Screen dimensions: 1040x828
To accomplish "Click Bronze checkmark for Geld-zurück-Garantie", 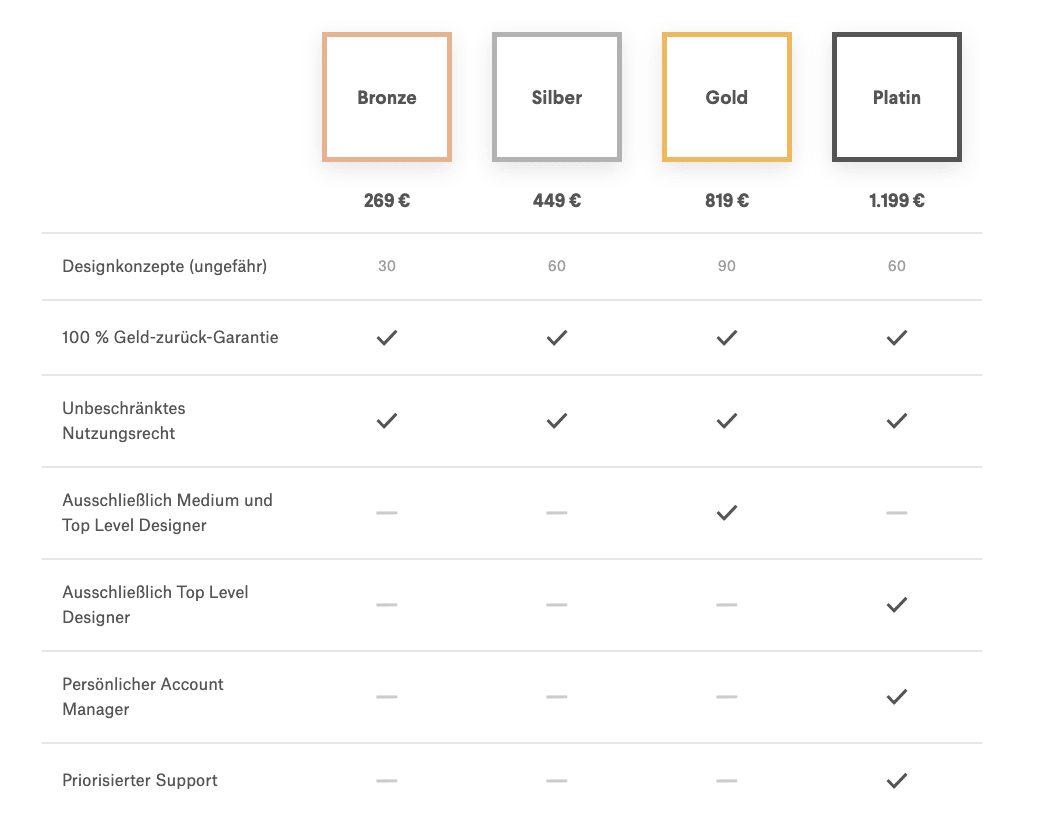I will (387, 338).
